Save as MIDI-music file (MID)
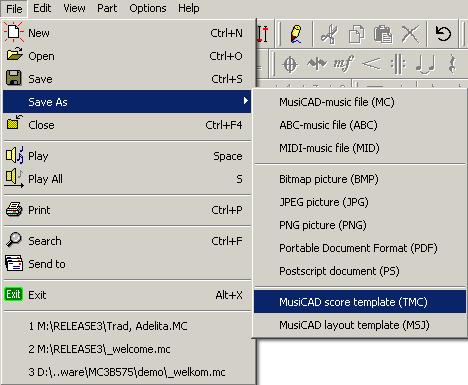 (x=360, y=148)
